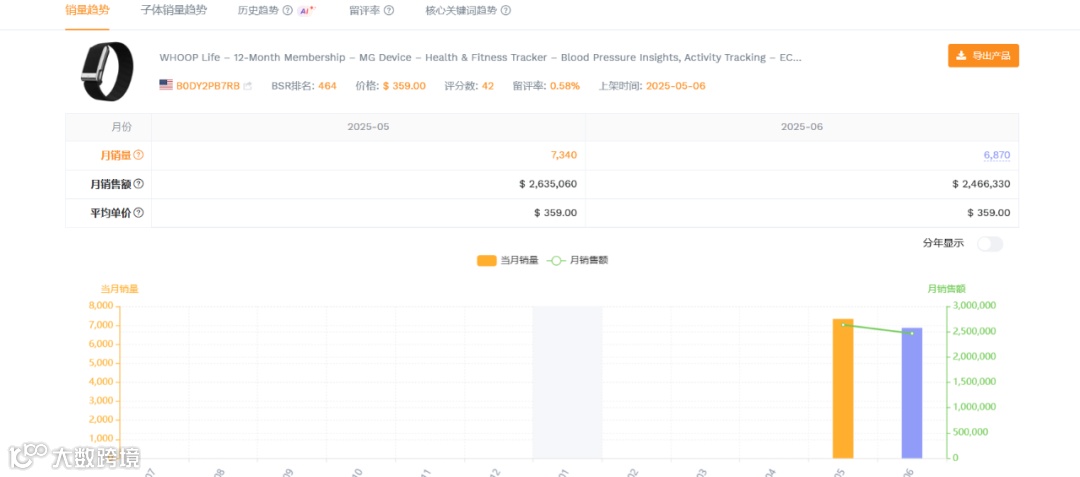Click the price value $ 359.00
Image resolution: width=1080 pixels, height=477 pixels.
point(404,86)
